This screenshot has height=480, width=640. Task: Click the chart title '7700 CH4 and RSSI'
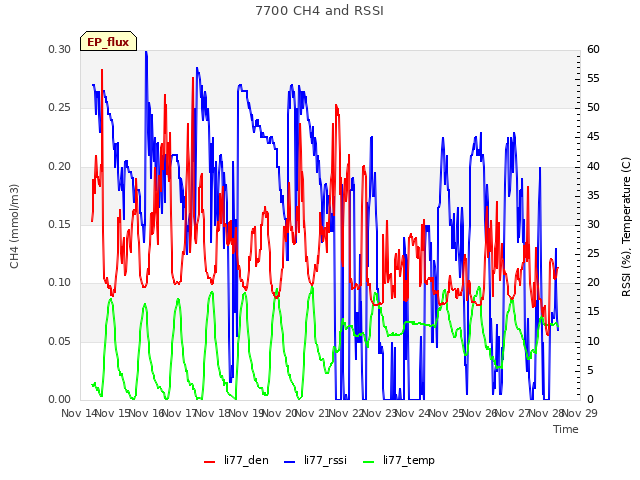coord(320,11)
